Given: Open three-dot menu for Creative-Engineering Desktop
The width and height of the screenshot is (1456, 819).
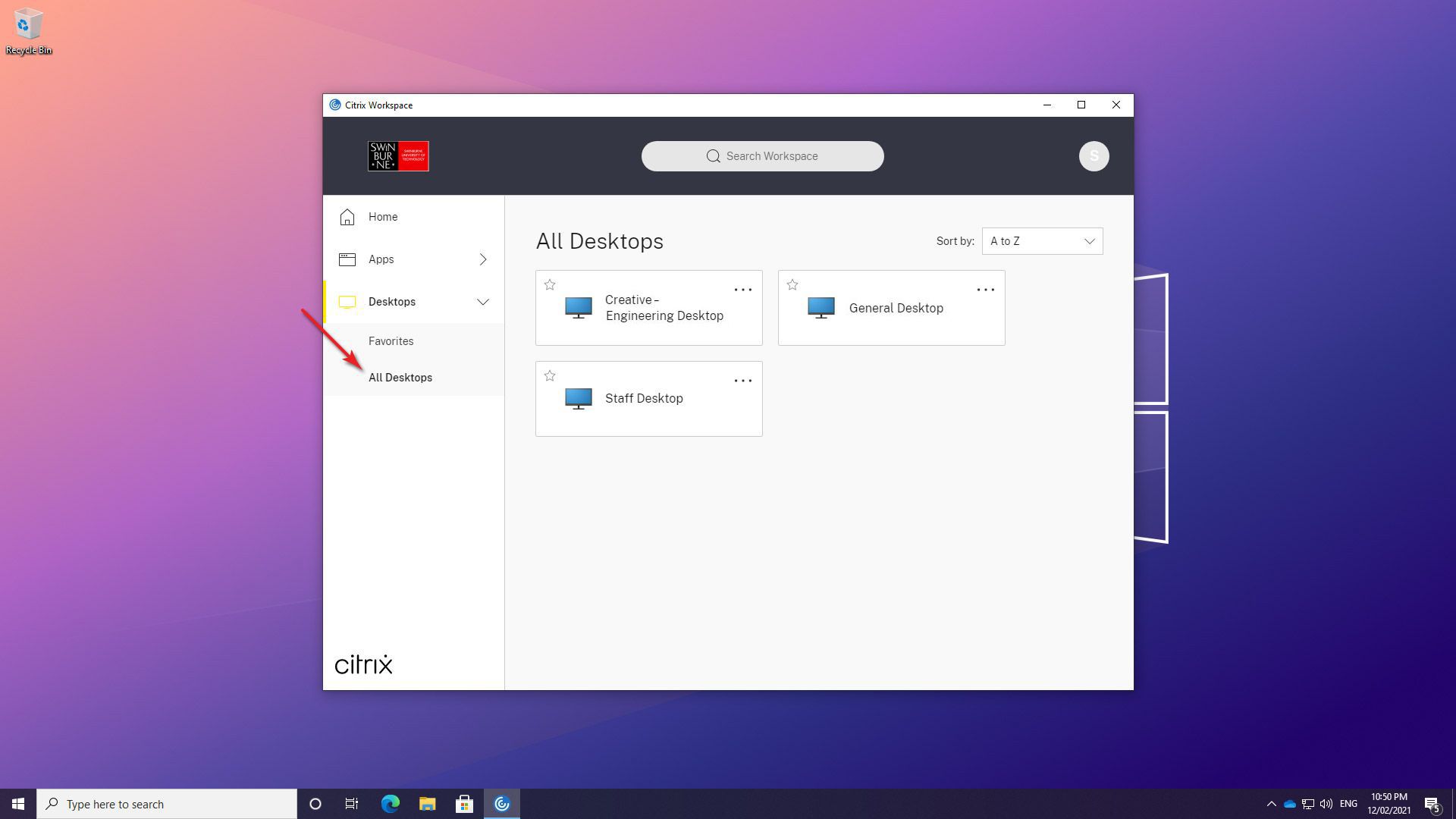Looking at the screenshot, I should tap(742, 290).
